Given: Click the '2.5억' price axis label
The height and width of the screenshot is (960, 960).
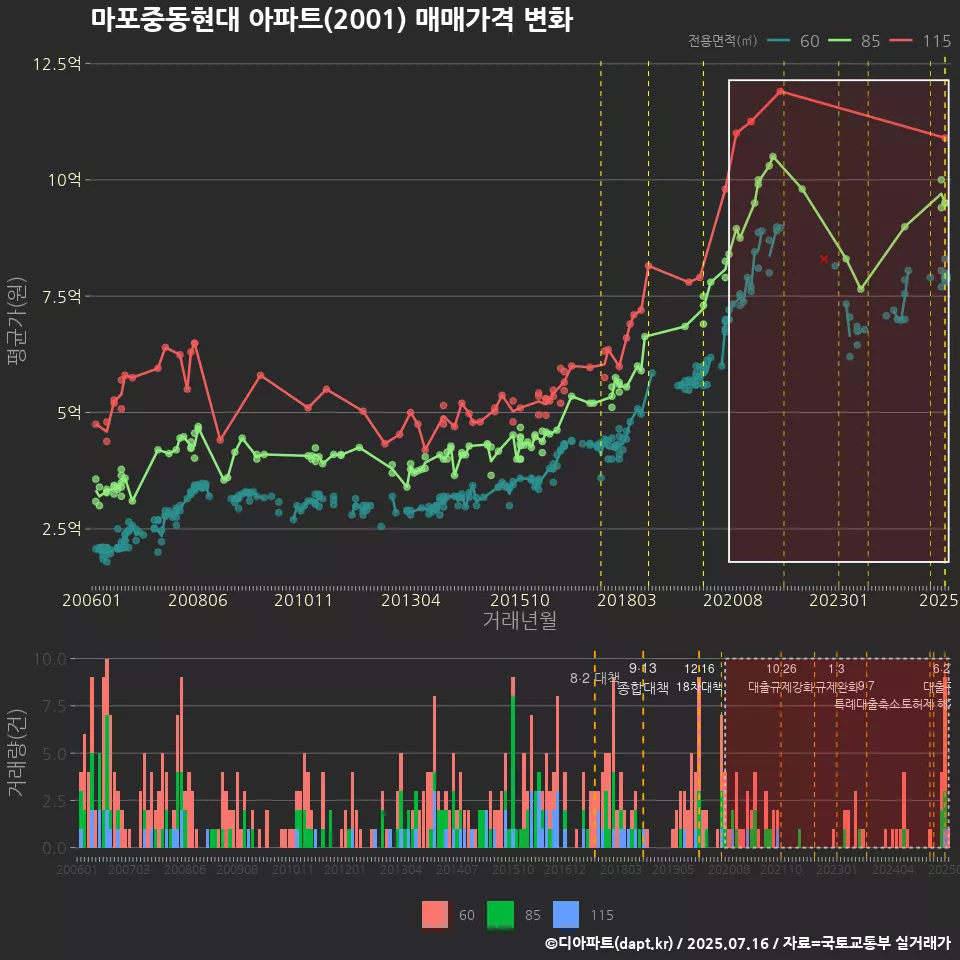Looking at the screenshot, I should pos(61,529).
